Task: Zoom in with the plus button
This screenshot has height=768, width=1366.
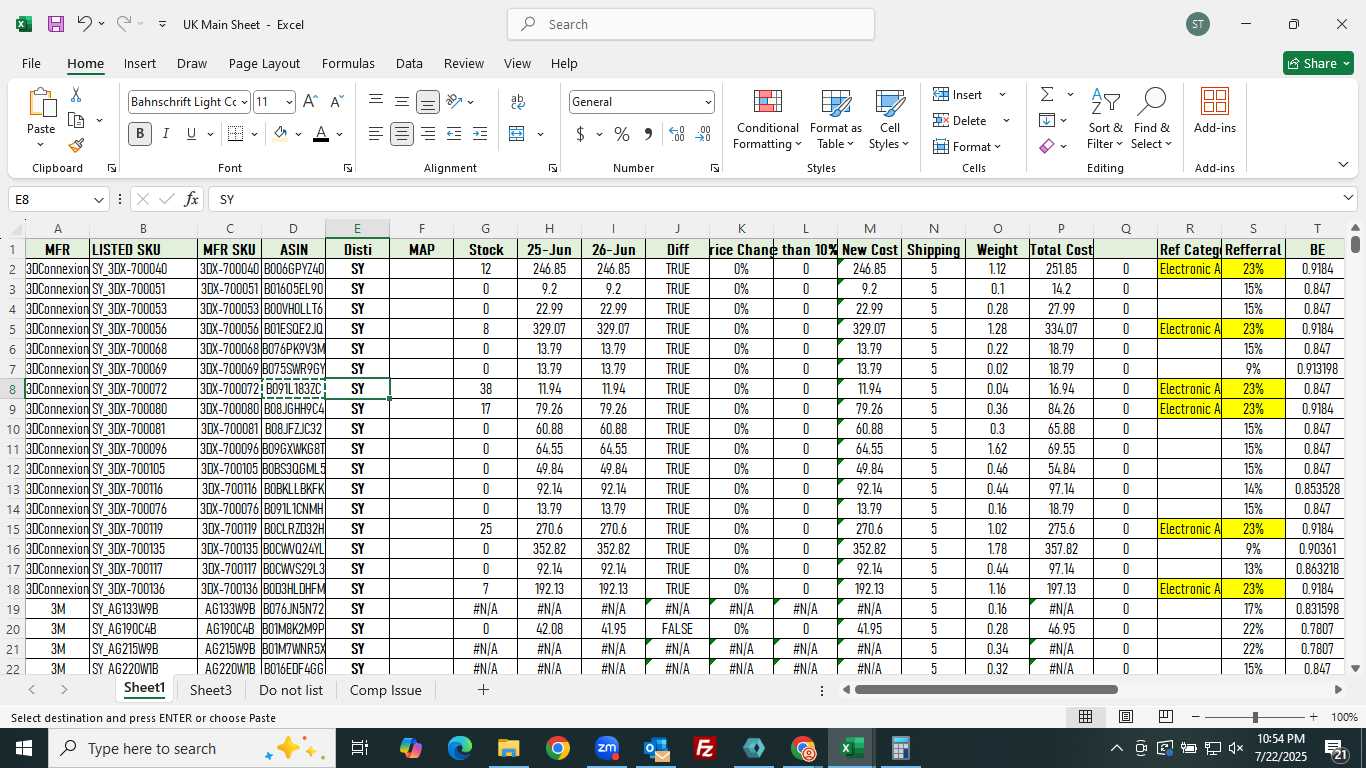Action: pyautogui.click(x=1313, y=717)
